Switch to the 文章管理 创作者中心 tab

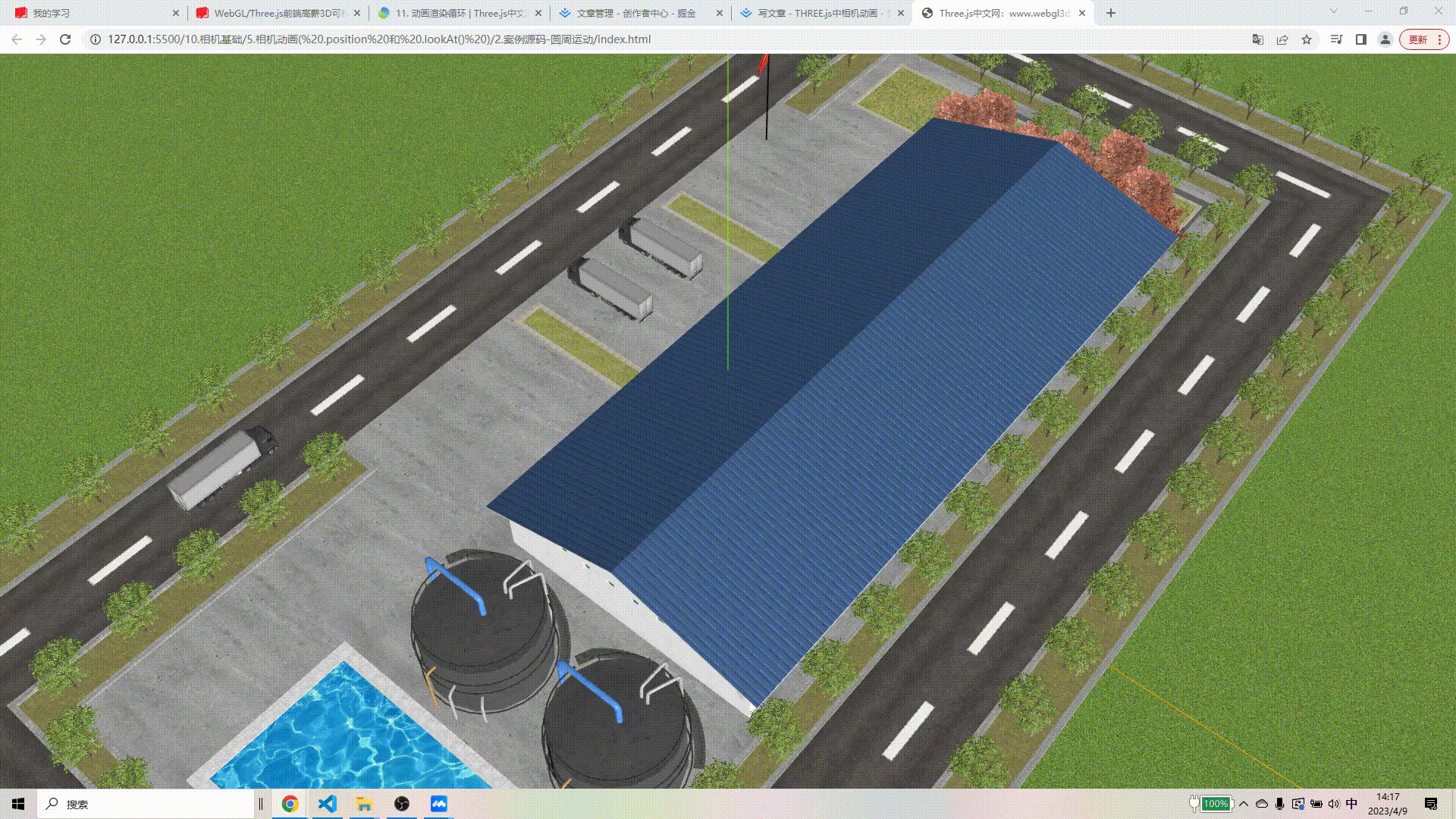[x=635, y=13]
